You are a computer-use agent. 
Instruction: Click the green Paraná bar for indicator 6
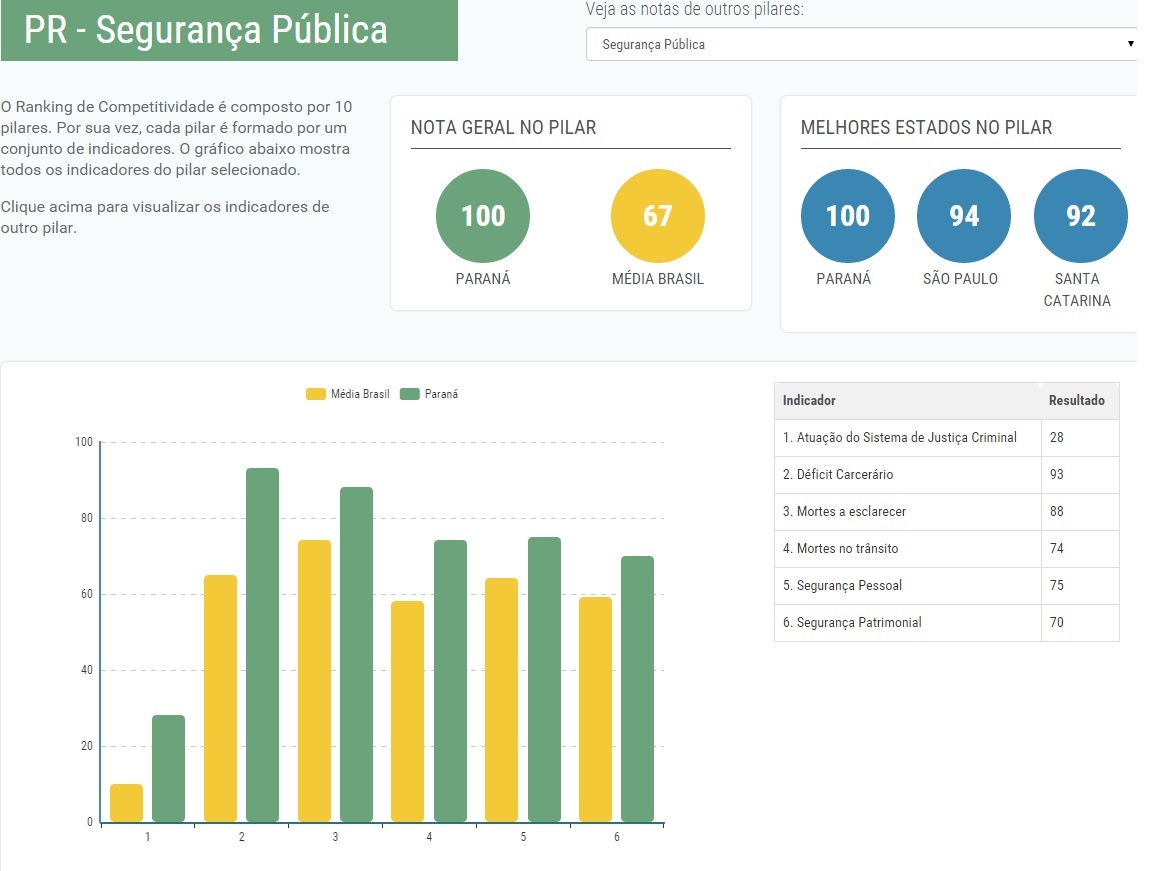pyautogui.click(x=637, y=689)
